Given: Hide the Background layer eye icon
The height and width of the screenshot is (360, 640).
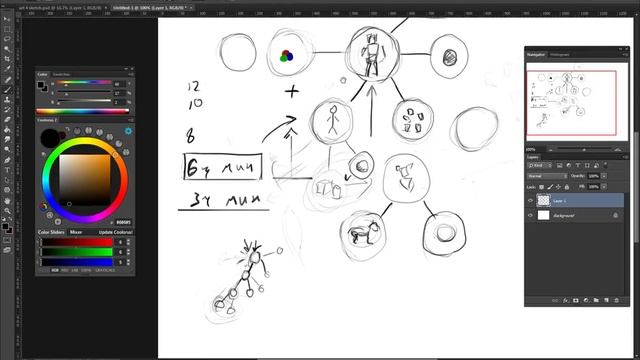Looking at the screenshot, I should 531,215.
